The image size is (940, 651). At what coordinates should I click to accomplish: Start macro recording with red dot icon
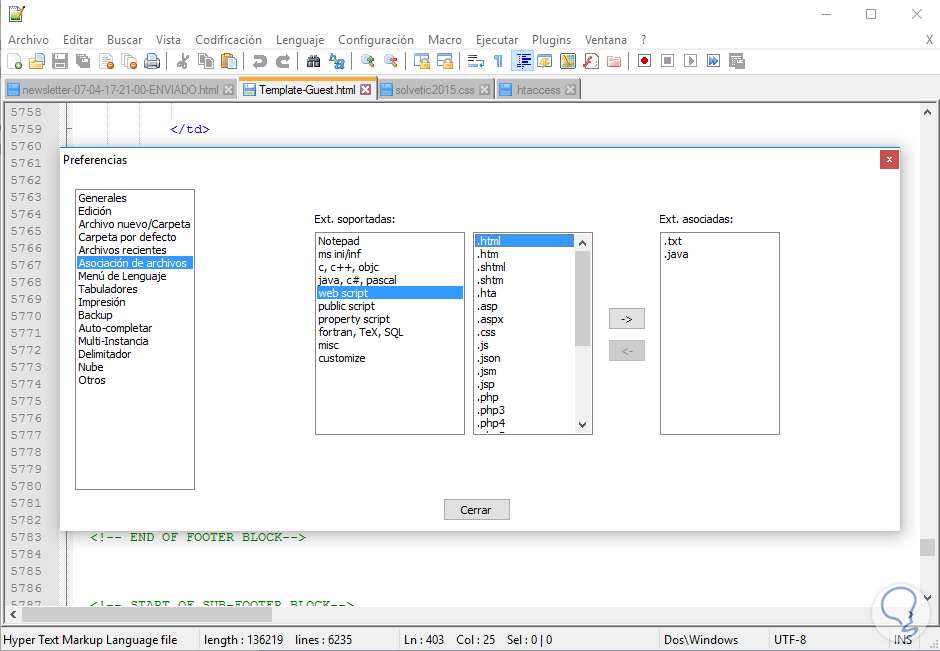coord(644,61)
